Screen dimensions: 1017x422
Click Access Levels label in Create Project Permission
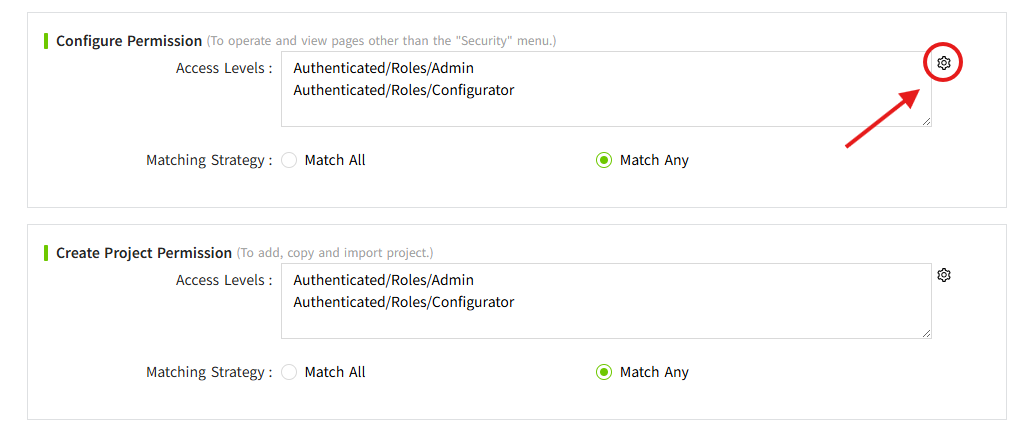click(223, 280)
